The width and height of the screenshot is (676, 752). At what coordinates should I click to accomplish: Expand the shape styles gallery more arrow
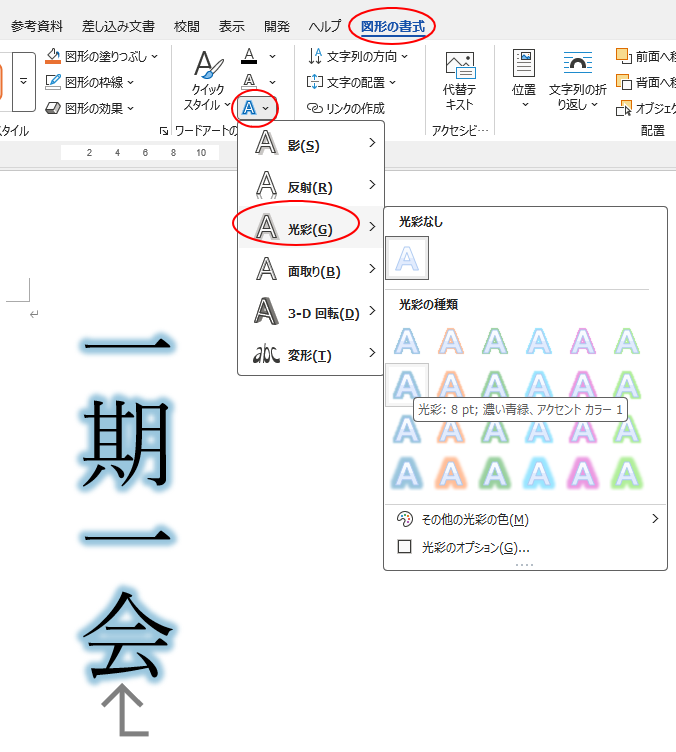point(23,82)
